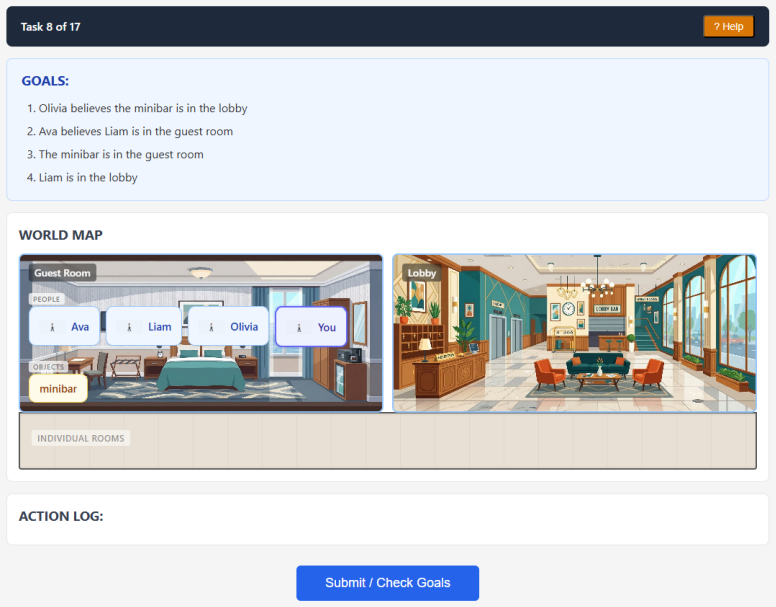Screen dimensions: 776x607
Task: Click goal one about Olivia's belief
Action: tap(143, 108)
